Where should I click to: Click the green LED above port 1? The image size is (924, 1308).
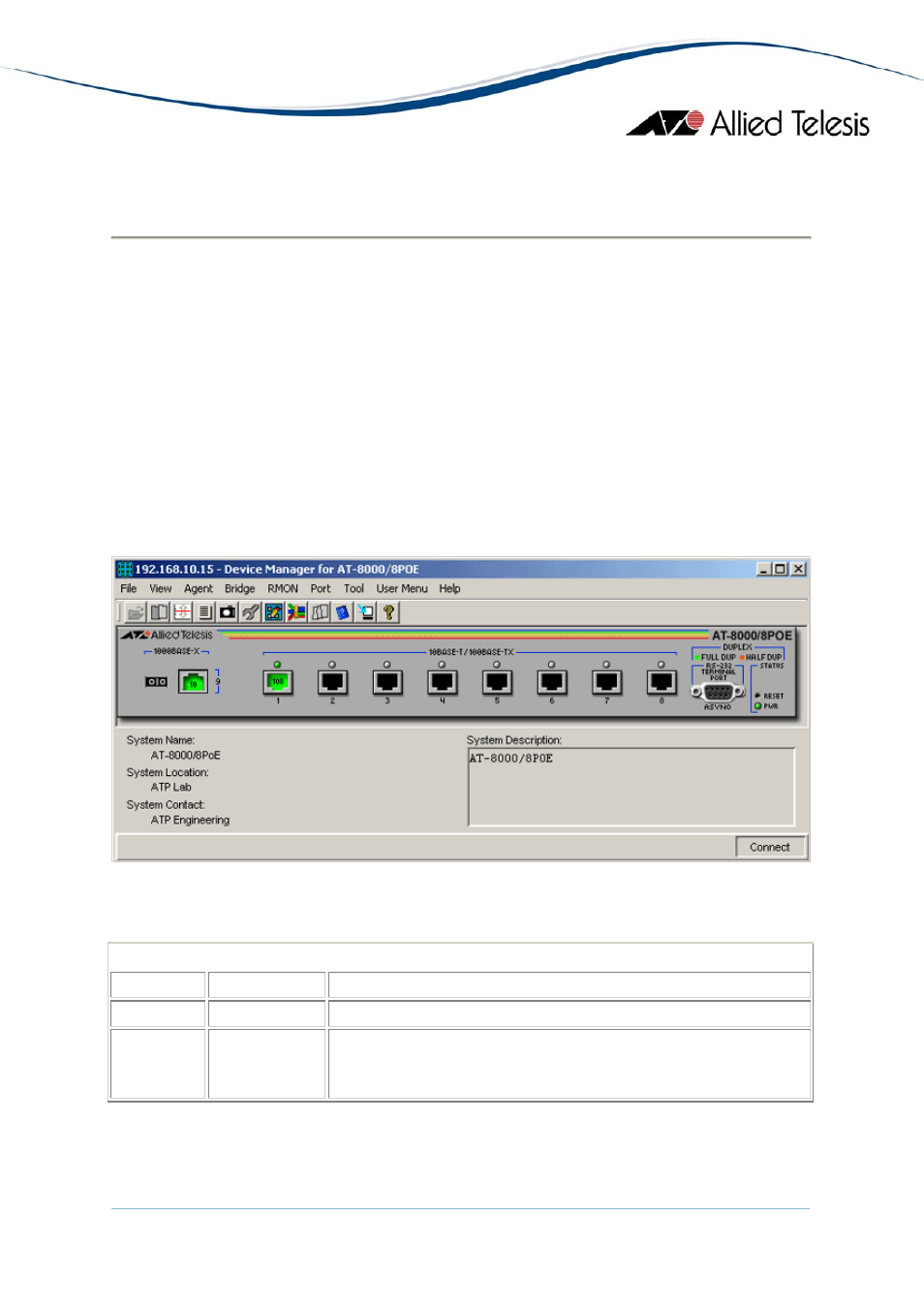(x=277, y=665)
